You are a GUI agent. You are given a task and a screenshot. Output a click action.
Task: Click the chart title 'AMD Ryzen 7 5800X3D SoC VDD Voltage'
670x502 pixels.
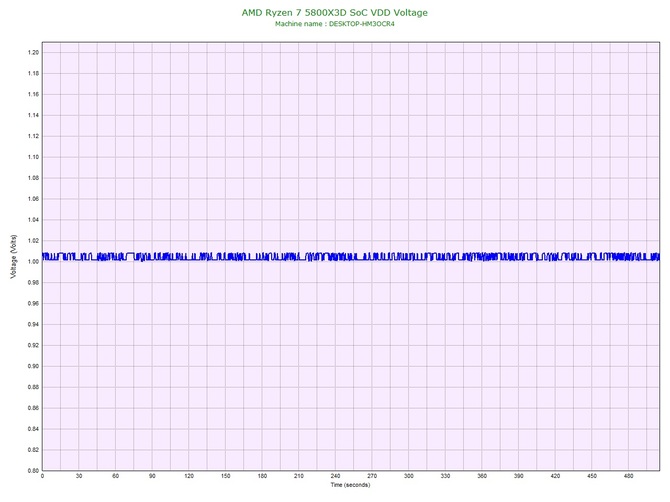(x=335, y=13)
